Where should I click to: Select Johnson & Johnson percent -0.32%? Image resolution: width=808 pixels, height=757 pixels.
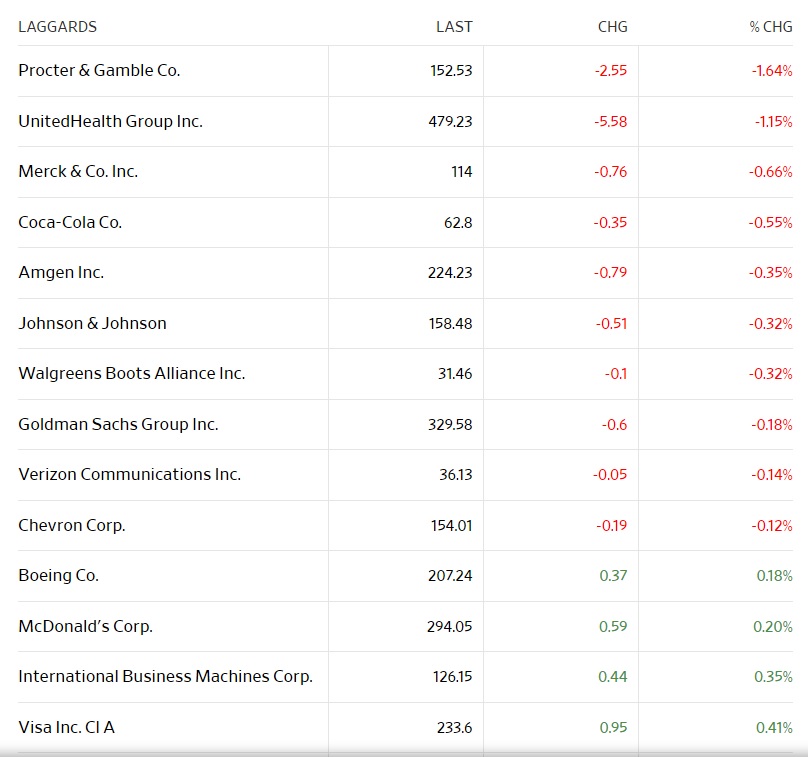770,324
